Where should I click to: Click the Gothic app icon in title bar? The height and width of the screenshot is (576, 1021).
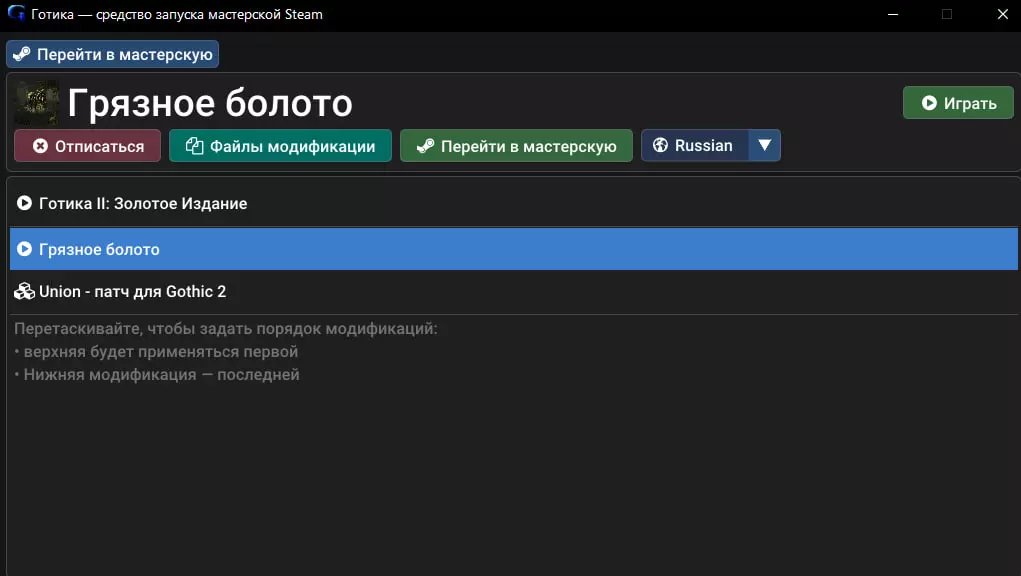[16, 13]
